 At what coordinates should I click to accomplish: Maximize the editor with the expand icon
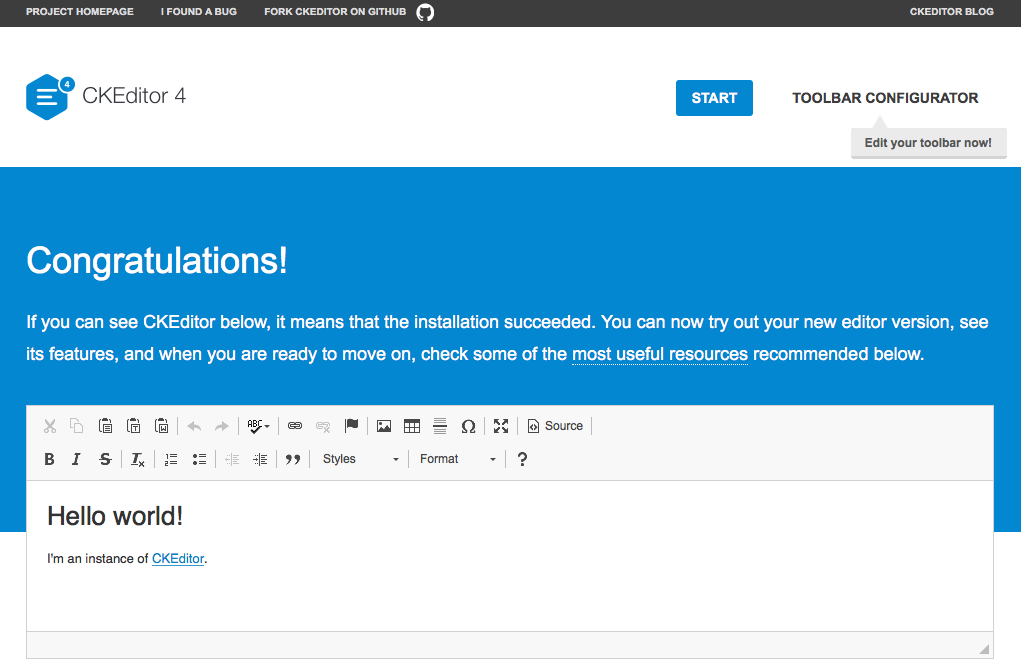click(501, 426)
